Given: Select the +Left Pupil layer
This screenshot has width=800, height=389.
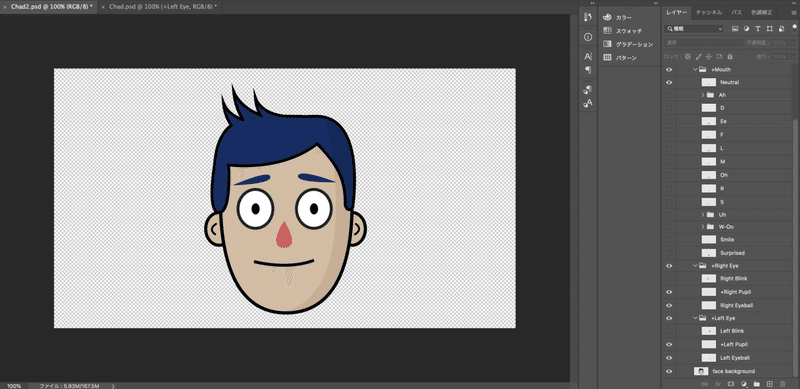Looking at the screenshot, I should click(736, 345).
